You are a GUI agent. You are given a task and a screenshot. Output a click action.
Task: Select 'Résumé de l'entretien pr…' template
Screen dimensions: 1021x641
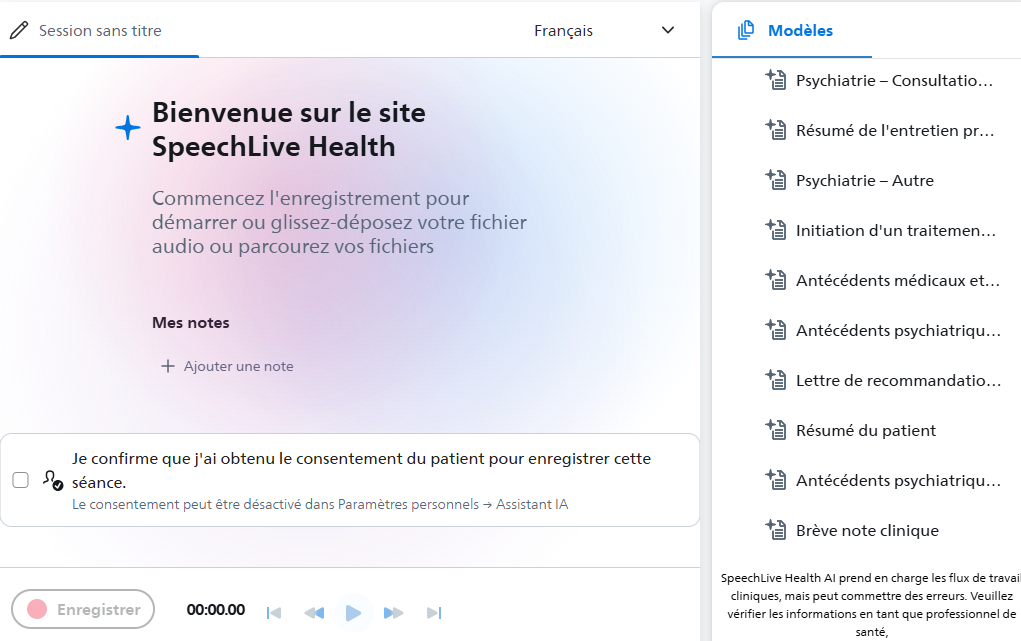(895, 130)
